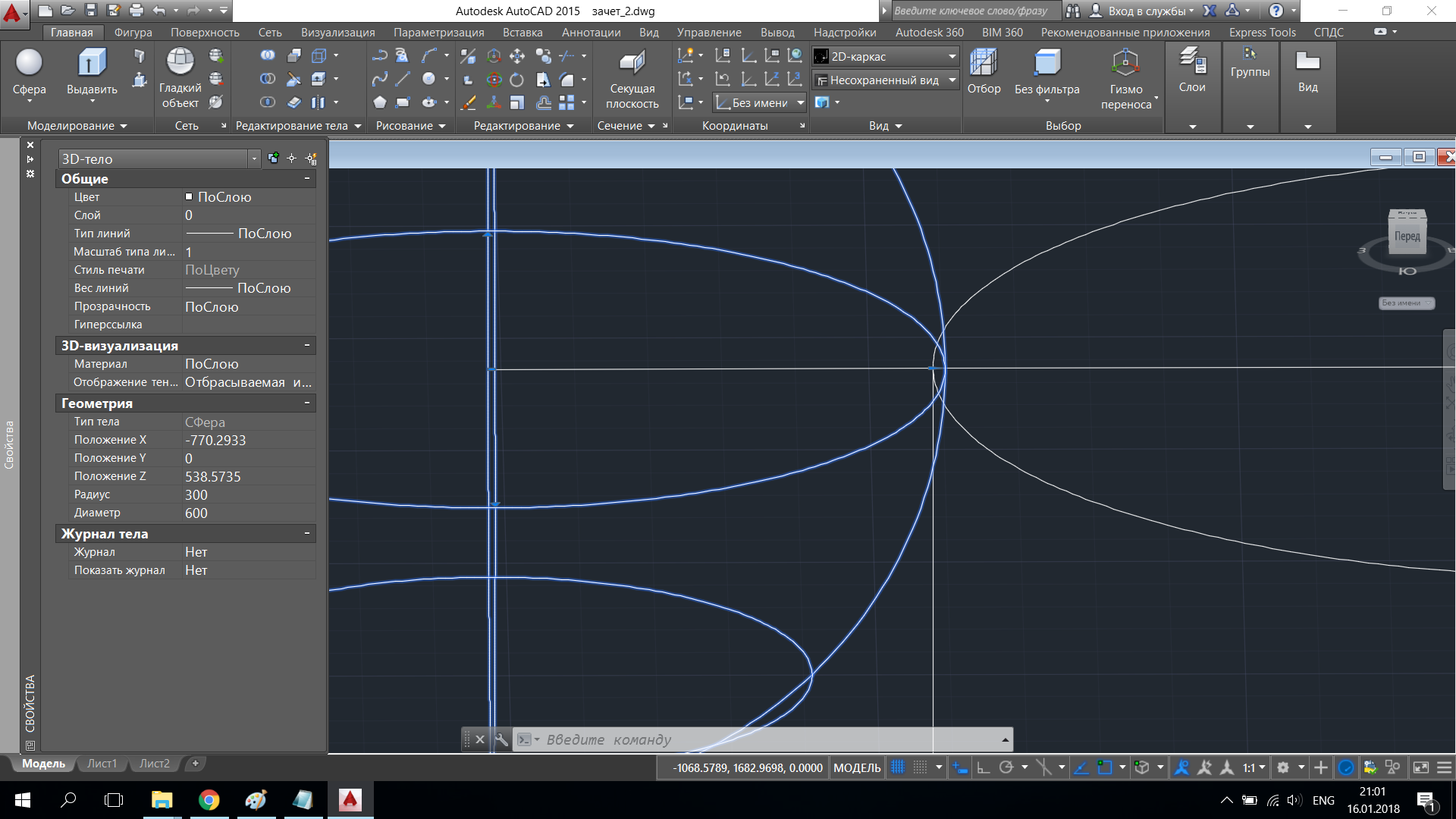This screenshot has height=819, width=1456.
Task: Select the Move tool in Редактирование panel
Action: click(x=517, y=55)
